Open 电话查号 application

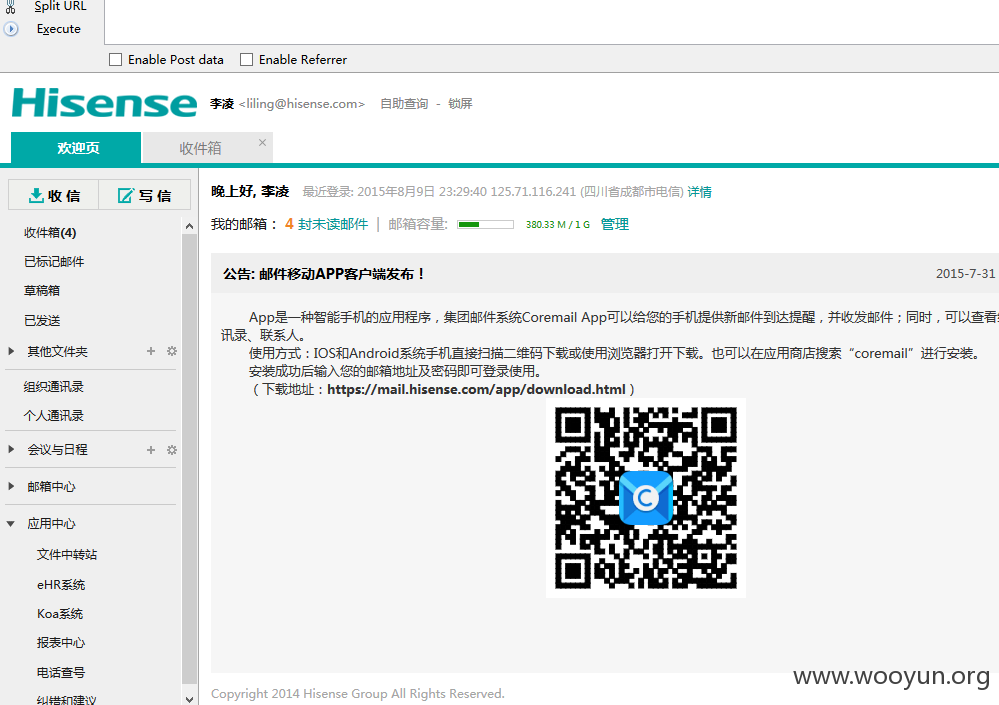click(x=61, y=673)
